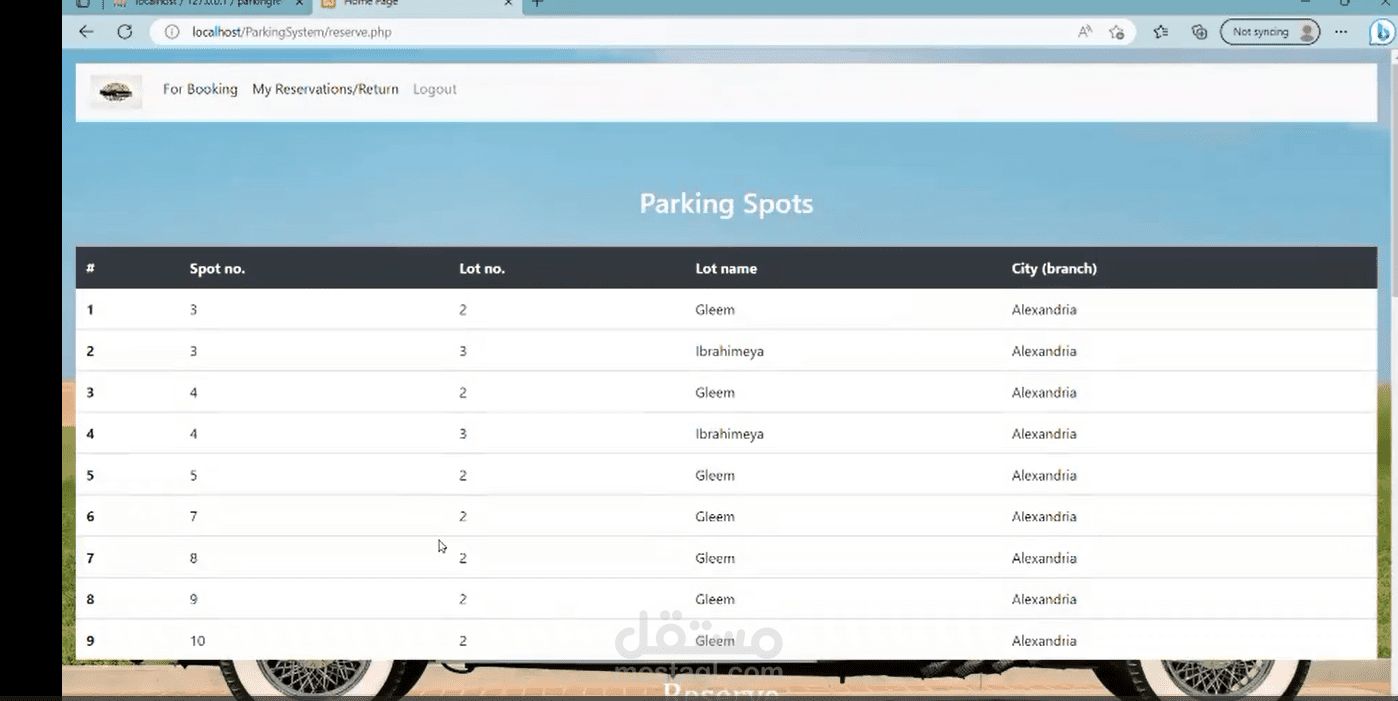
Task: Reload the page using the refresh icon
Action: point(124,32)
